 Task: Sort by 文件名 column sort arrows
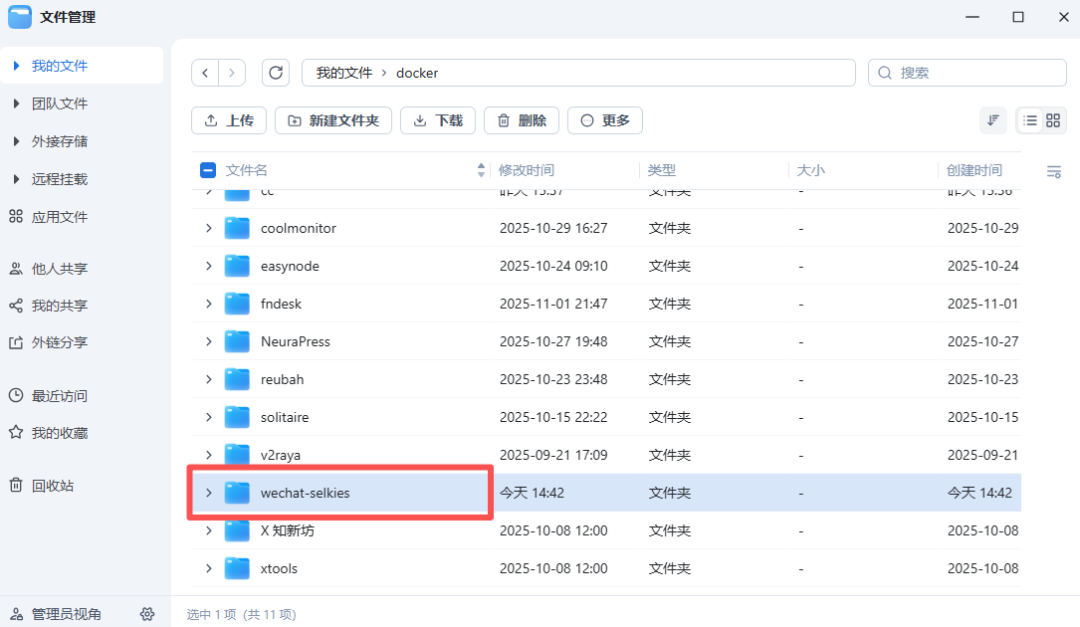tap(481, 170)
